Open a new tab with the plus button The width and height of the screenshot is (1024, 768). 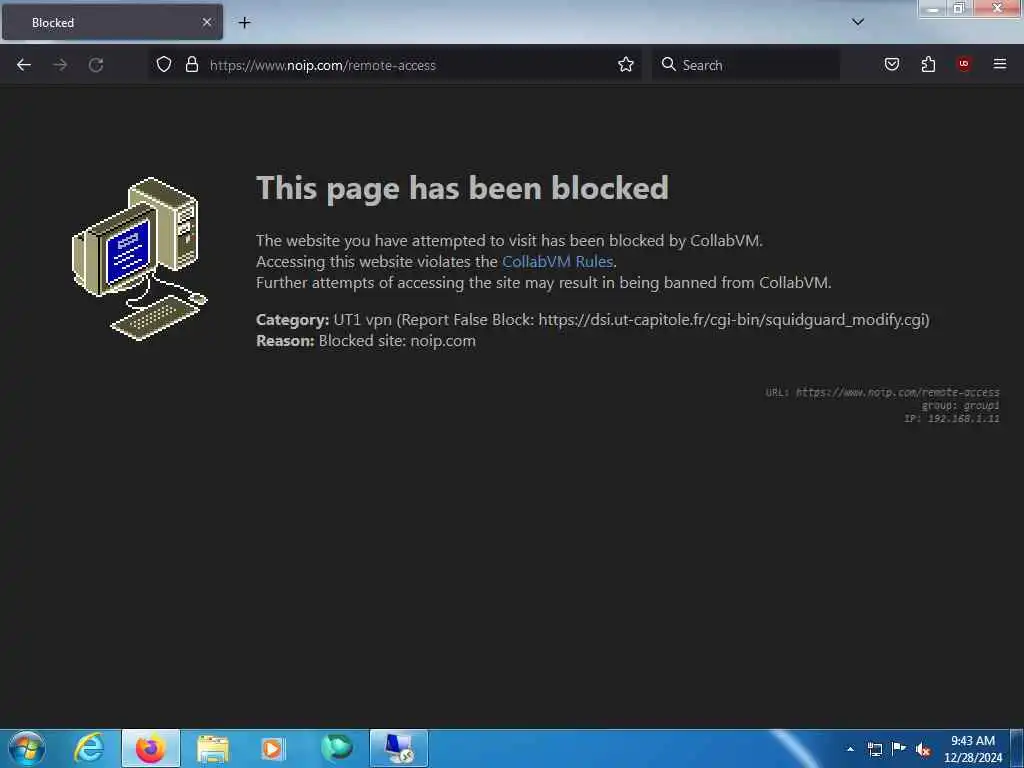(244, 22)
